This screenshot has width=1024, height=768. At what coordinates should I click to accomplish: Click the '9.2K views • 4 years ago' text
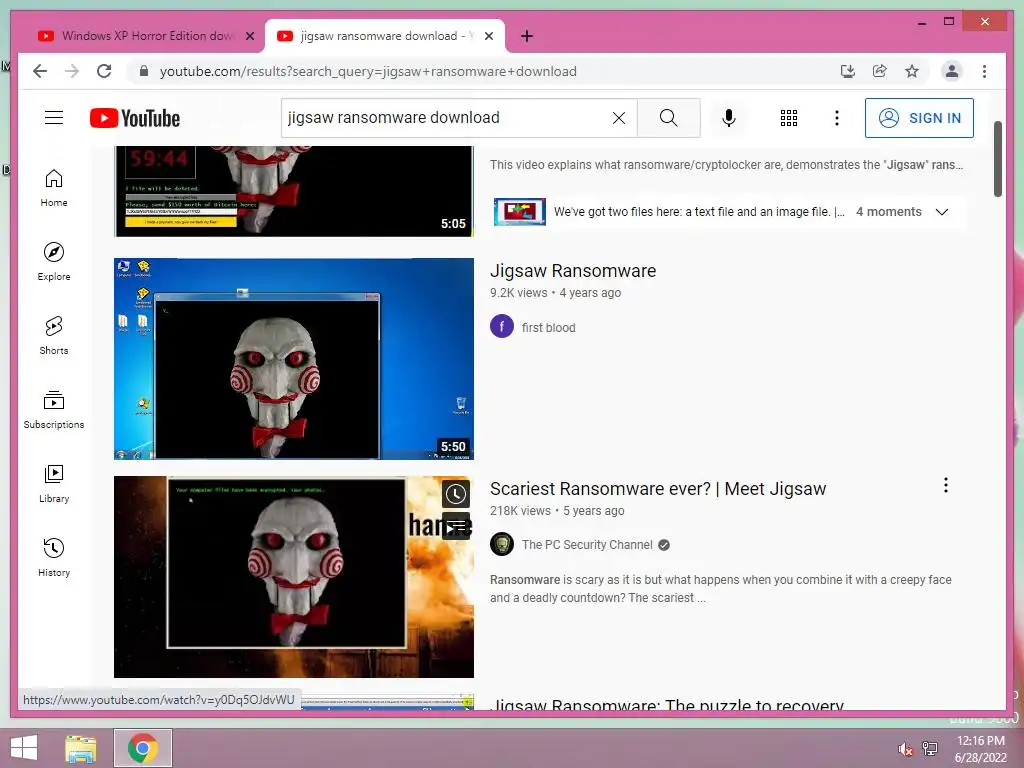point(555,293)
